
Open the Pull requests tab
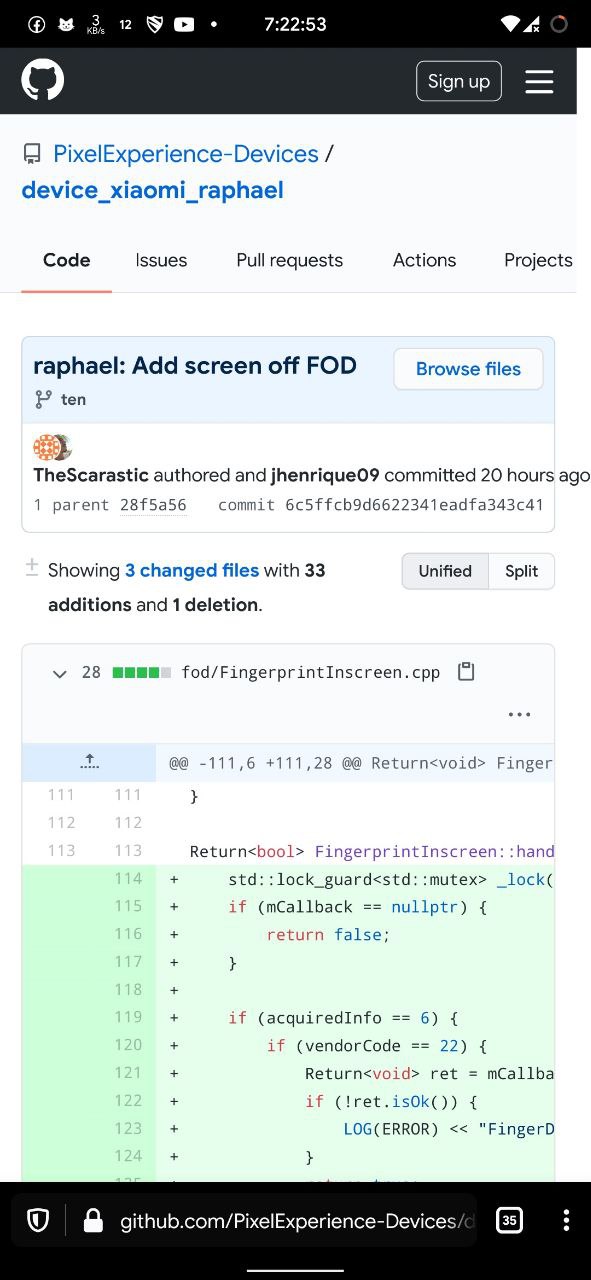(x=290, y=260)
